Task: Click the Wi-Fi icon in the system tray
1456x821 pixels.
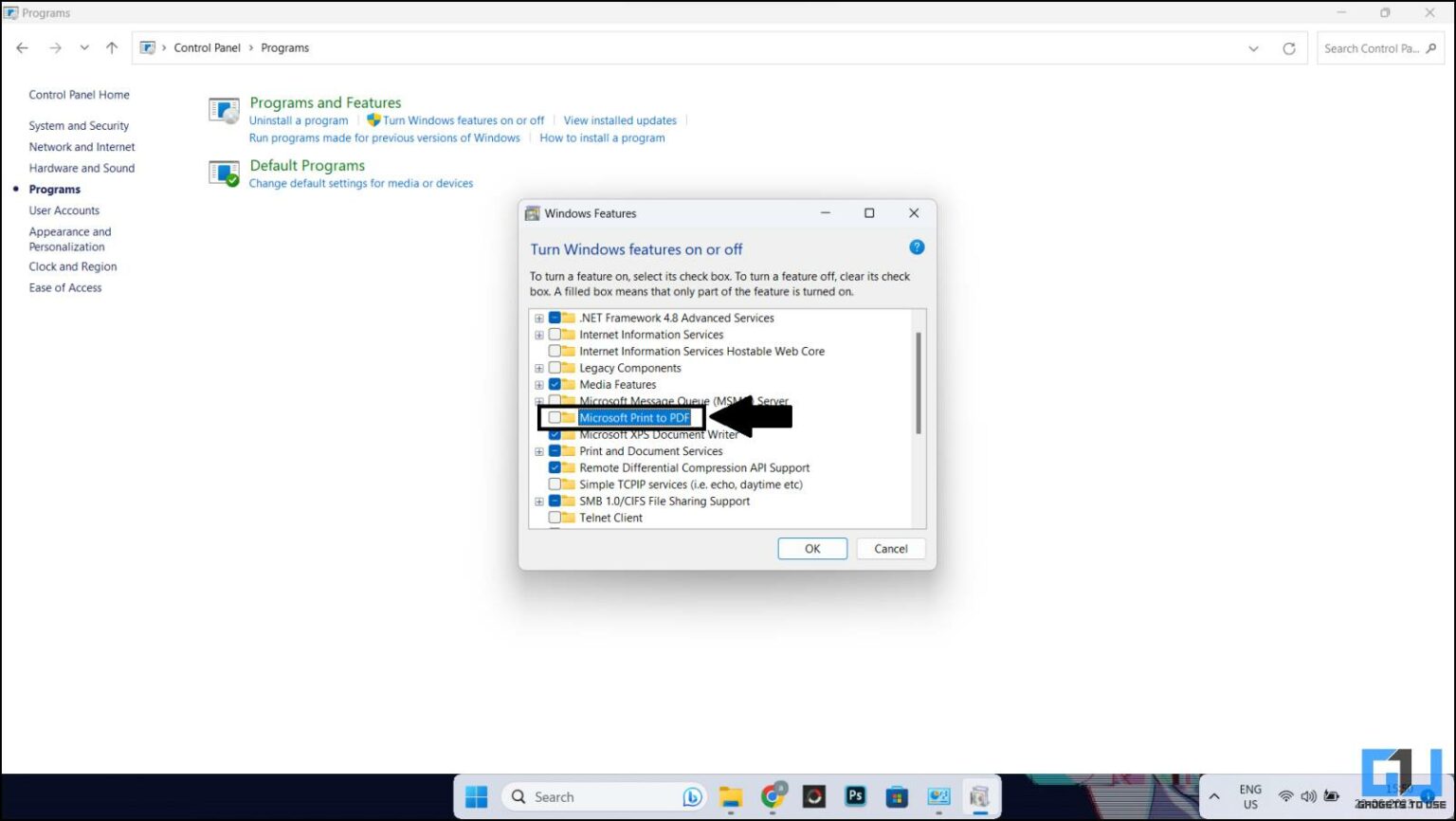Action: (1285, 796)
